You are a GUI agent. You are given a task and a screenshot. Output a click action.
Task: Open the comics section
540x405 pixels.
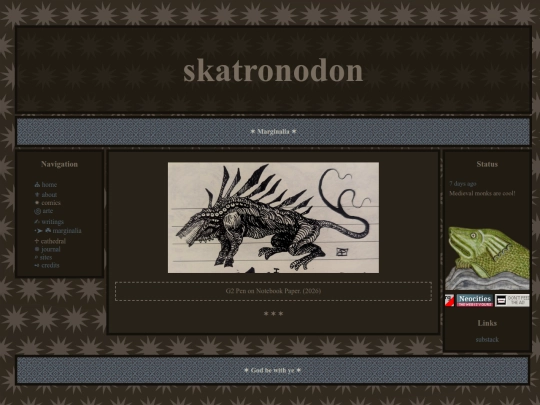point(51,203)
